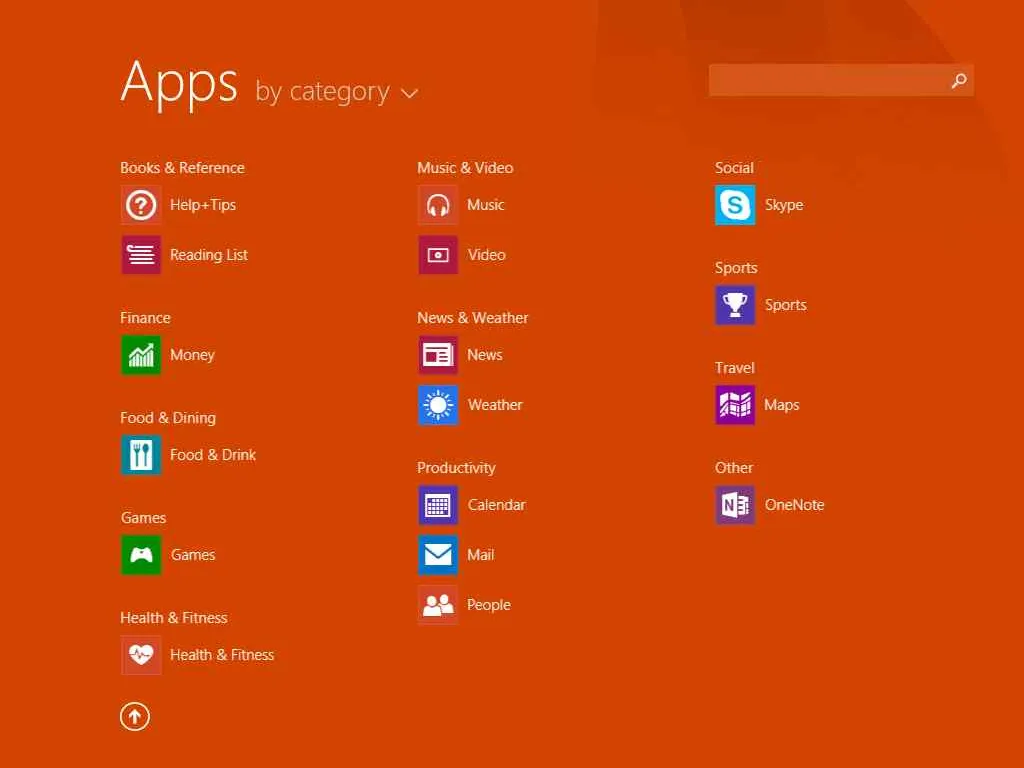Launch the Skype app icon
This screenshot has width=1024, height=768.
click(x=735, y=205)
